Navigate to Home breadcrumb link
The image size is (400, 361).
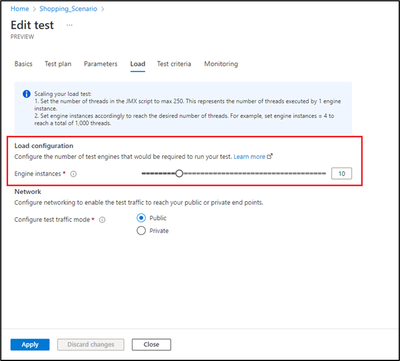tap(20, 9)
